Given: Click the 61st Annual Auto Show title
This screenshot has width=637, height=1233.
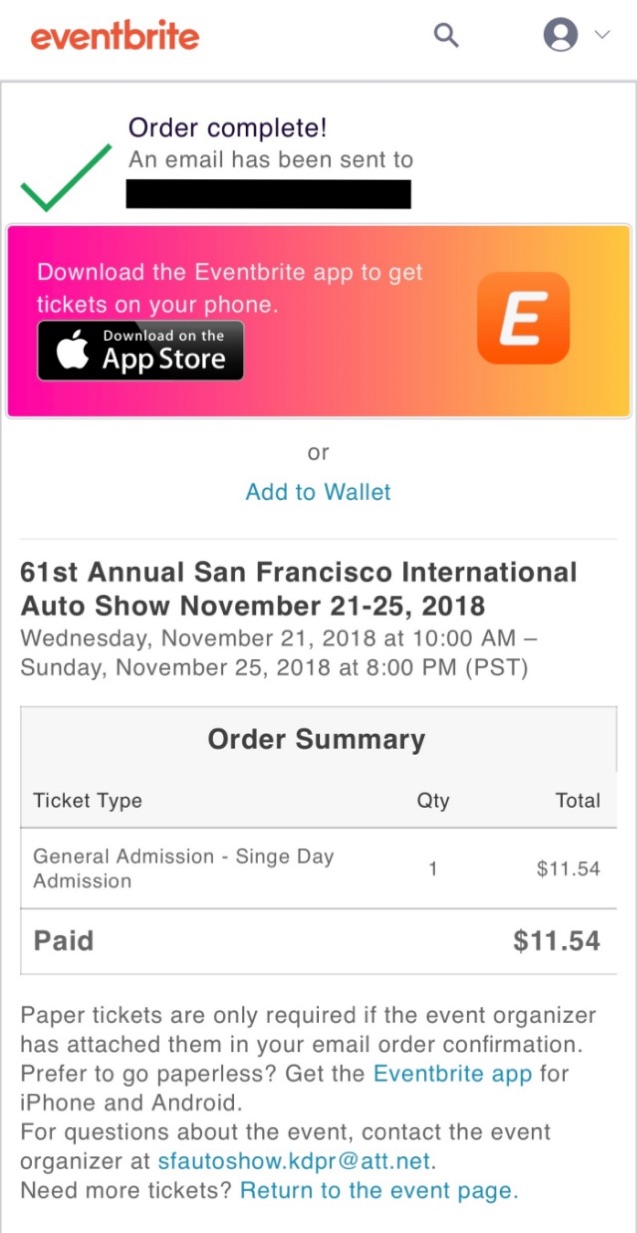Looking at the screenshot, I should pos(299,588).
